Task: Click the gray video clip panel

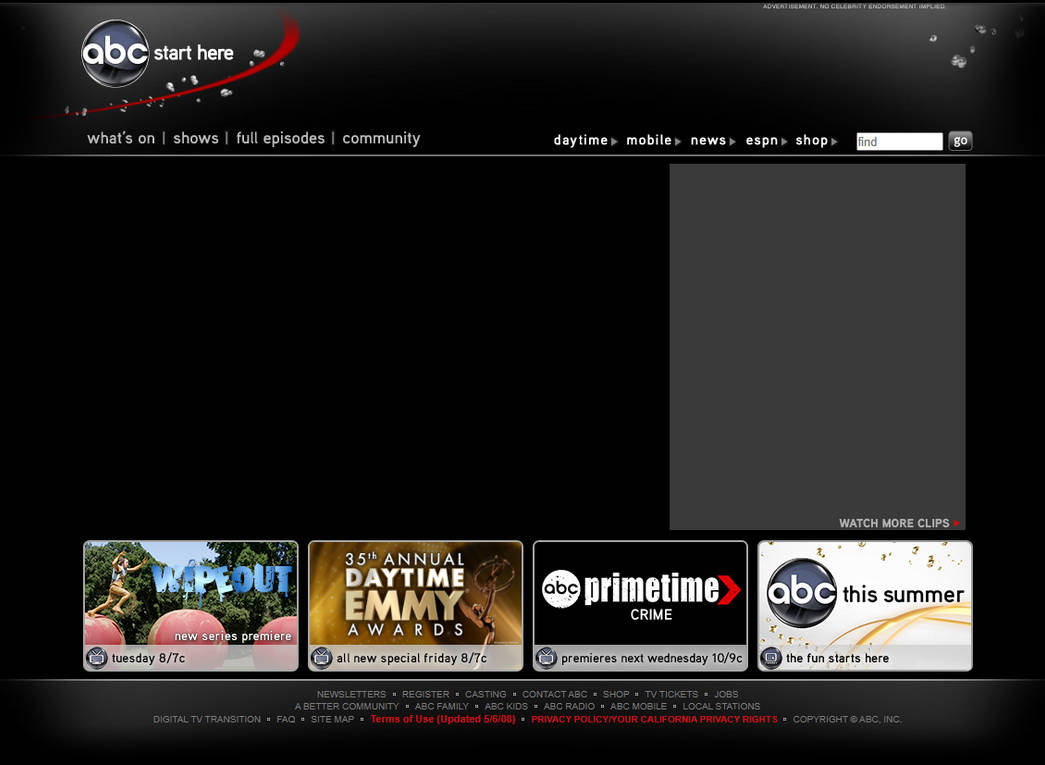Action: (x=817, y=347)
